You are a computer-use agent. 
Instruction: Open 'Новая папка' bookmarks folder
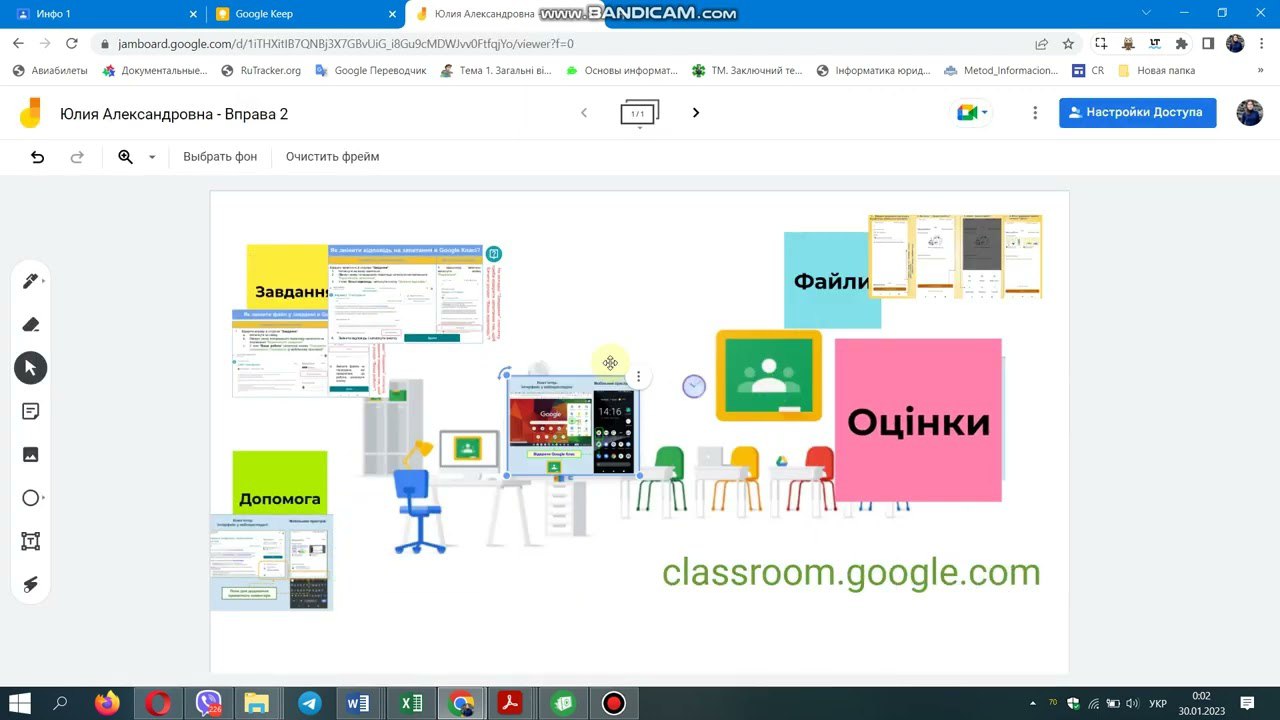click(x=1157, y=71)
